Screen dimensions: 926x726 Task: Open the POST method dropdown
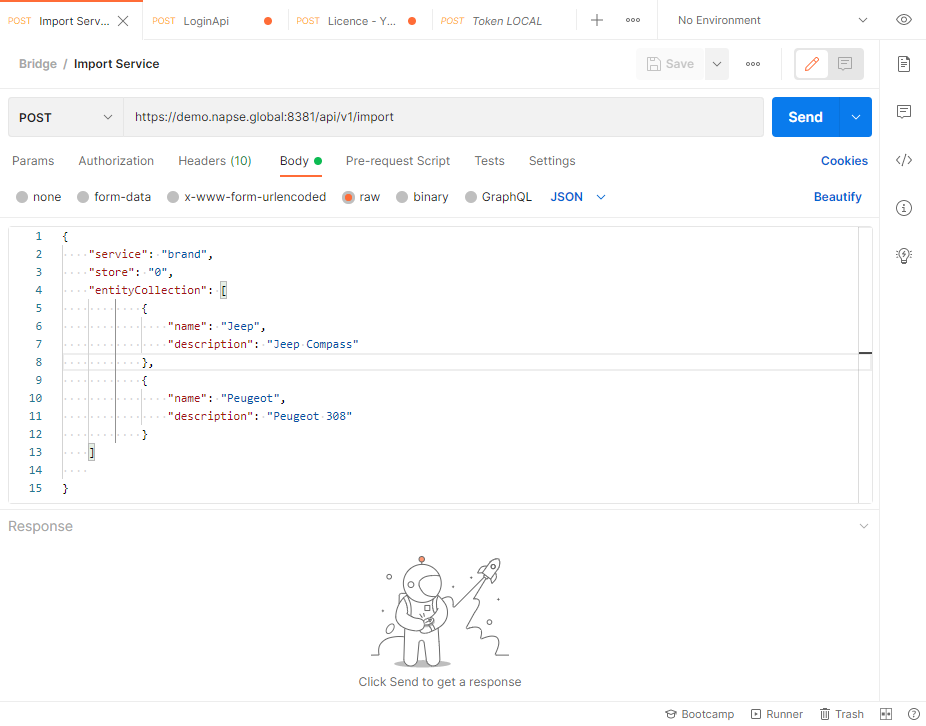(x=65, y=117)
